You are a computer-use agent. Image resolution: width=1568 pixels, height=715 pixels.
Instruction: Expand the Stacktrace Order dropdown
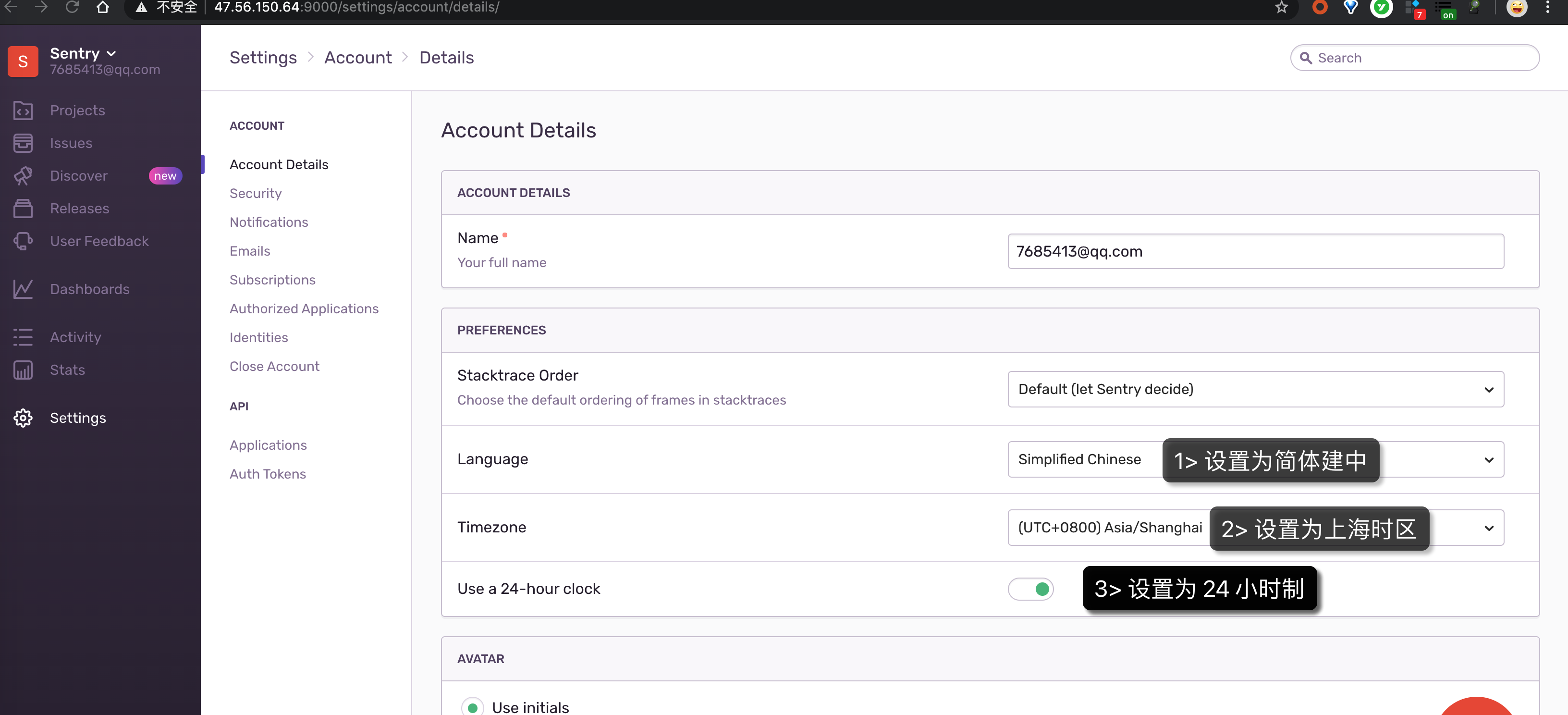[1255, 389]
